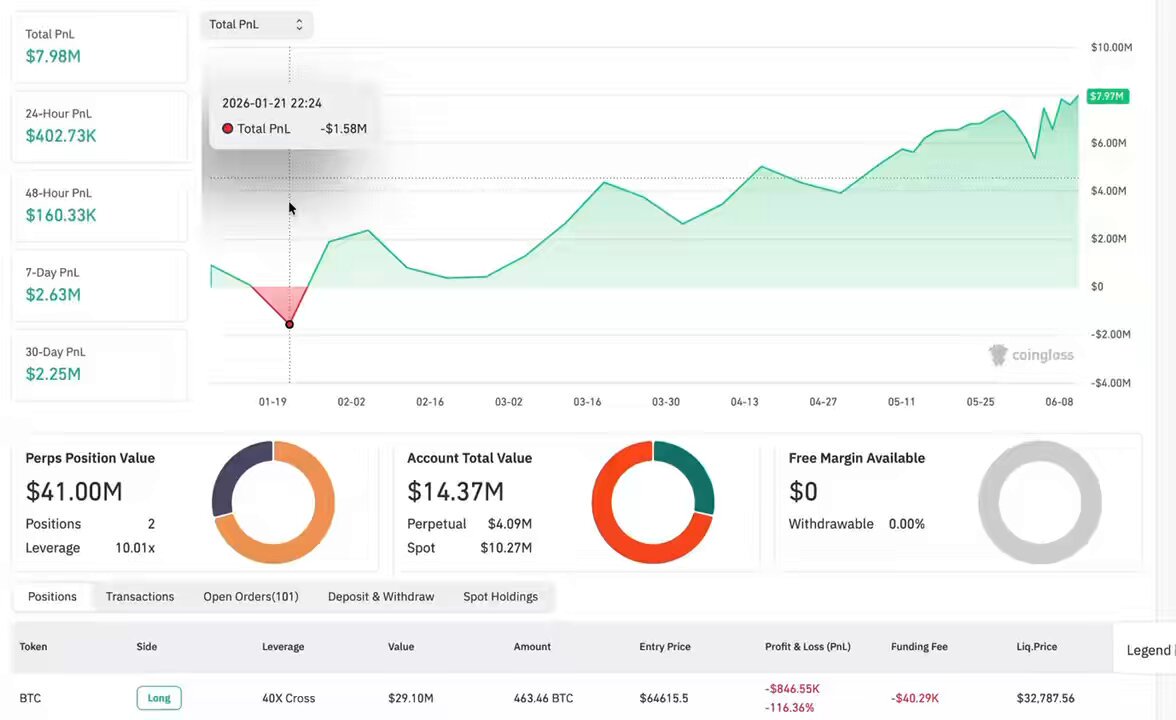Click the $32,787.56 liquidation price cell
This screenshot has width=1176, height=720.
1045,698
